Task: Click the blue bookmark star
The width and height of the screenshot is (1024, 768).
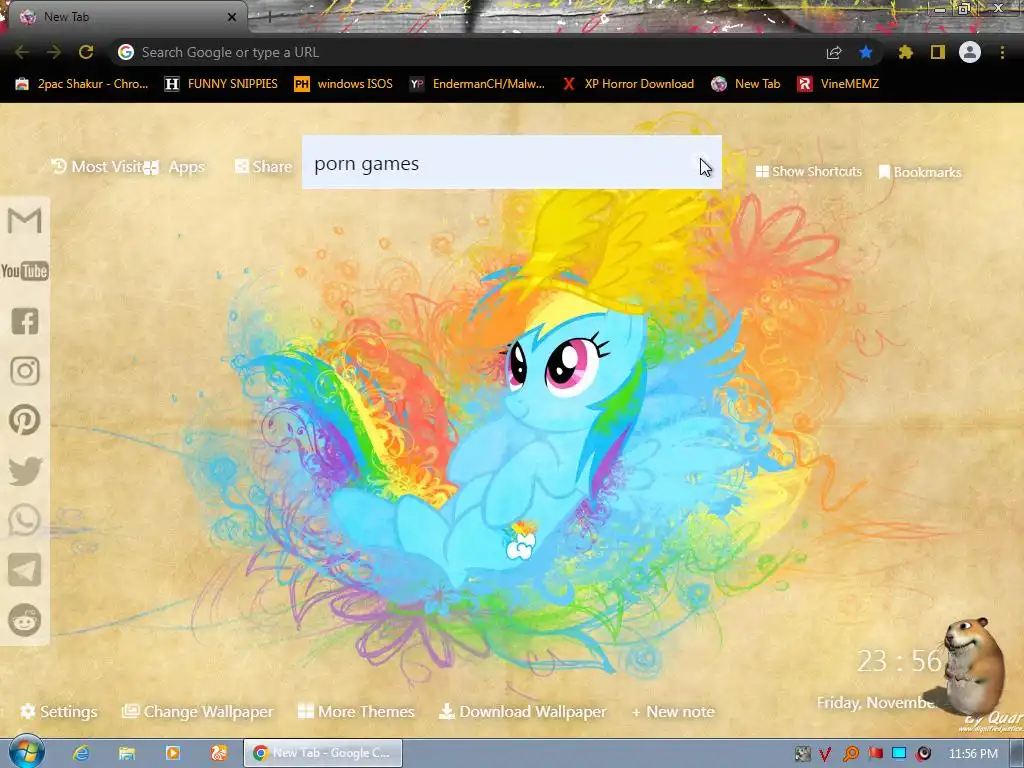Action: coord(866,52)
